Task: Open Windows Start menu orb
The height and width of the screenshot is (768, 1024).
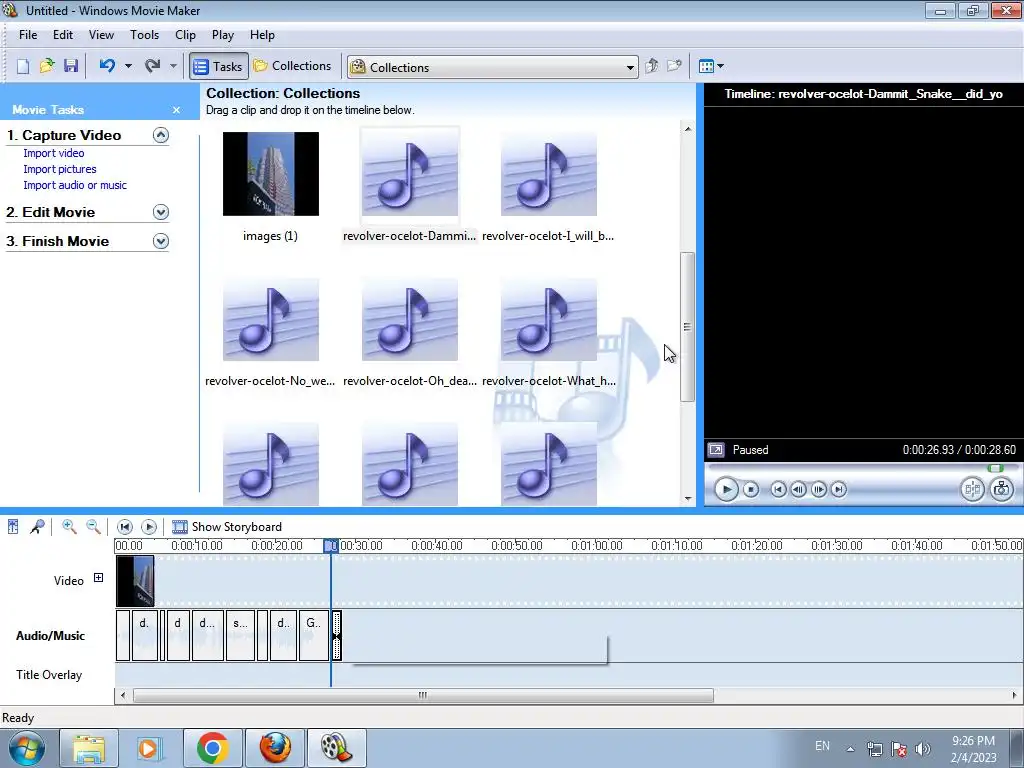Action: point(27,748)
